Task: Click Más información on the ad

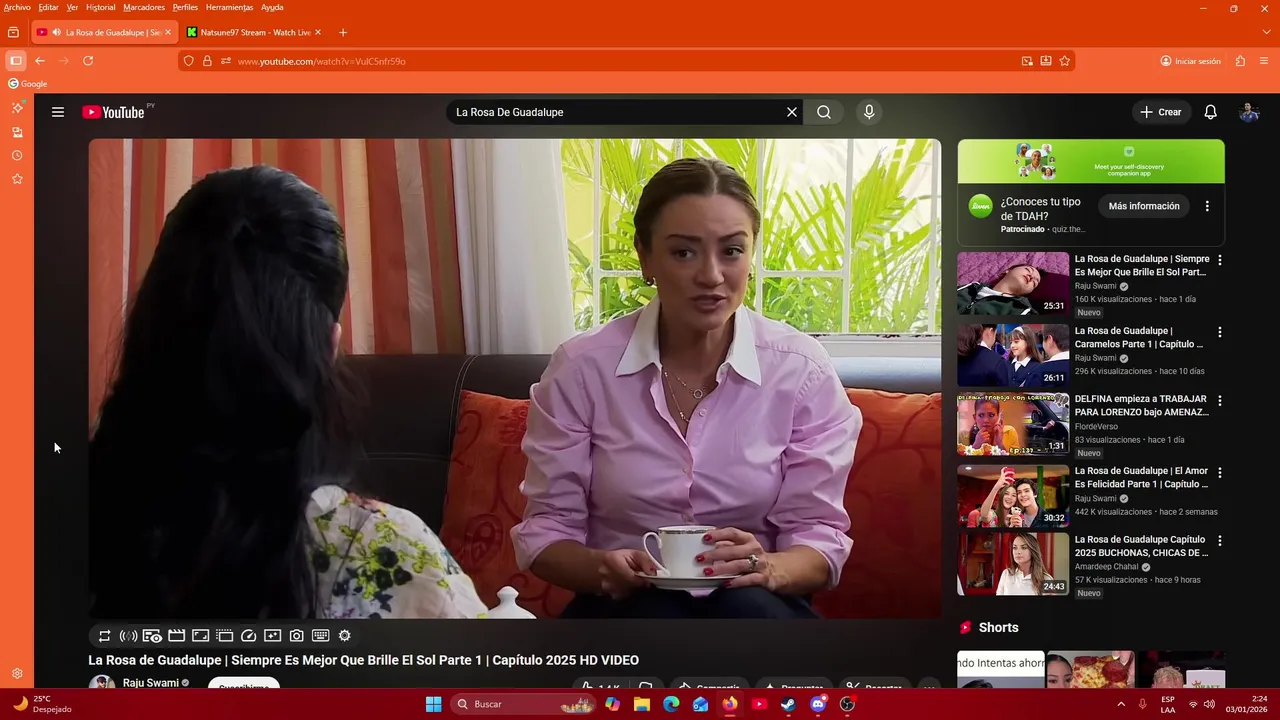Action: 1144,206
